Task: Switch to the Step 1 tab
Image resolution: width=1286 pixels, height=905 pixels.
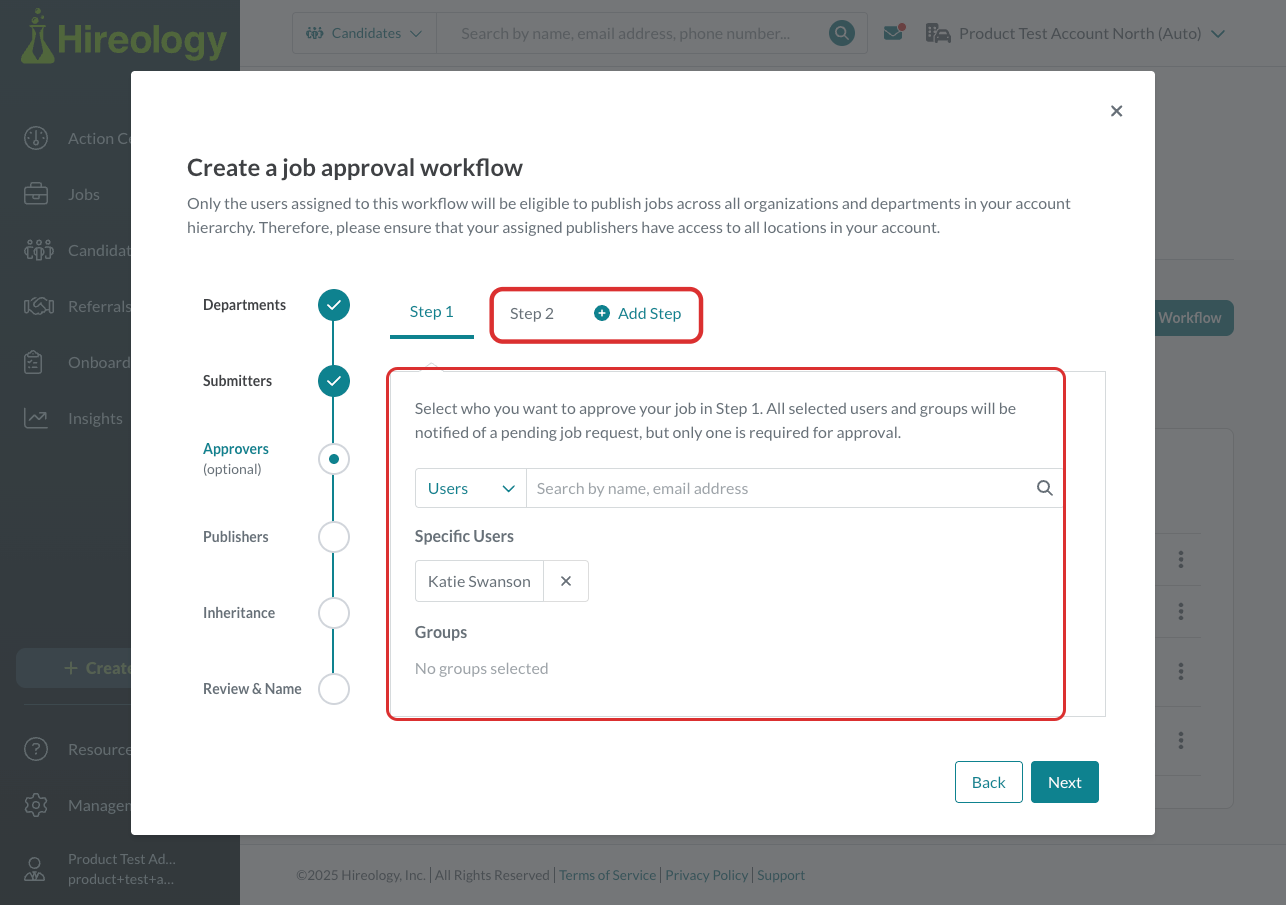Action: pos(432,312)
